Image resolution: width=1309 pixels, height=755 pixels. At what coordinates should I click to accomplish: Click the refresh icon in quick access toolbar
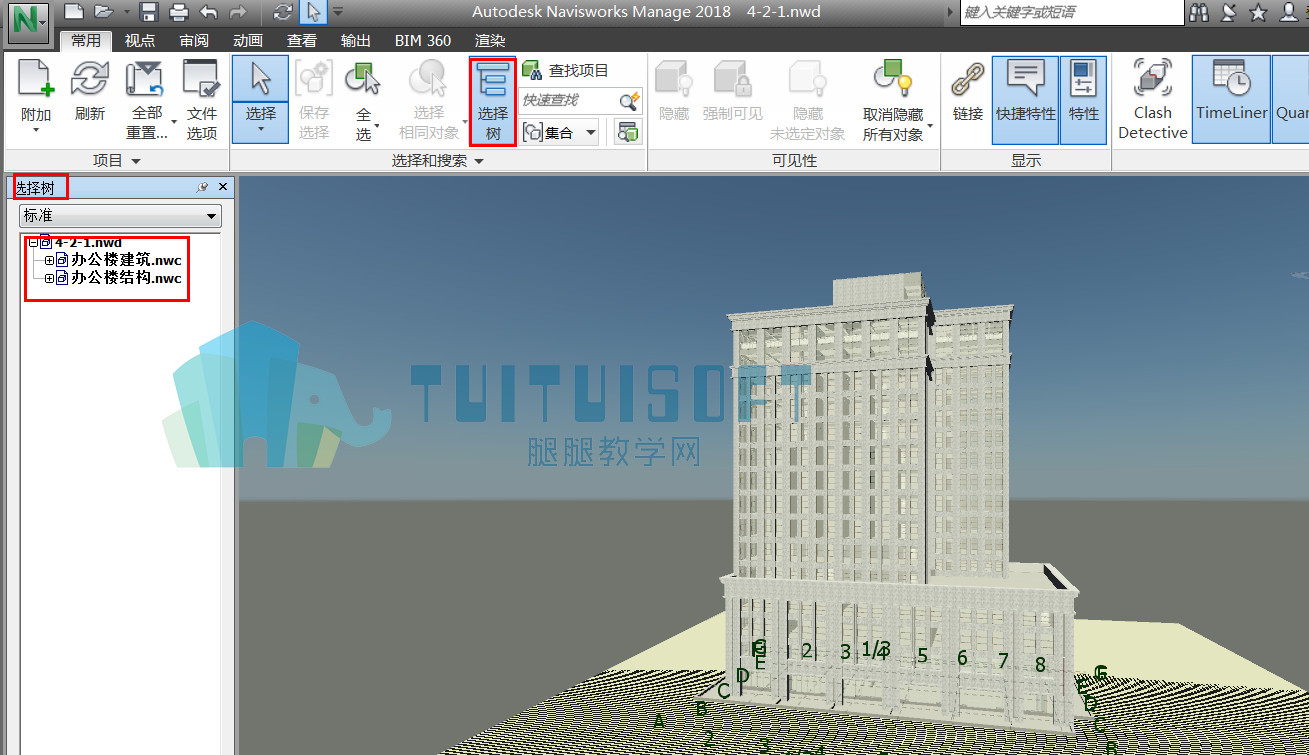284,13
